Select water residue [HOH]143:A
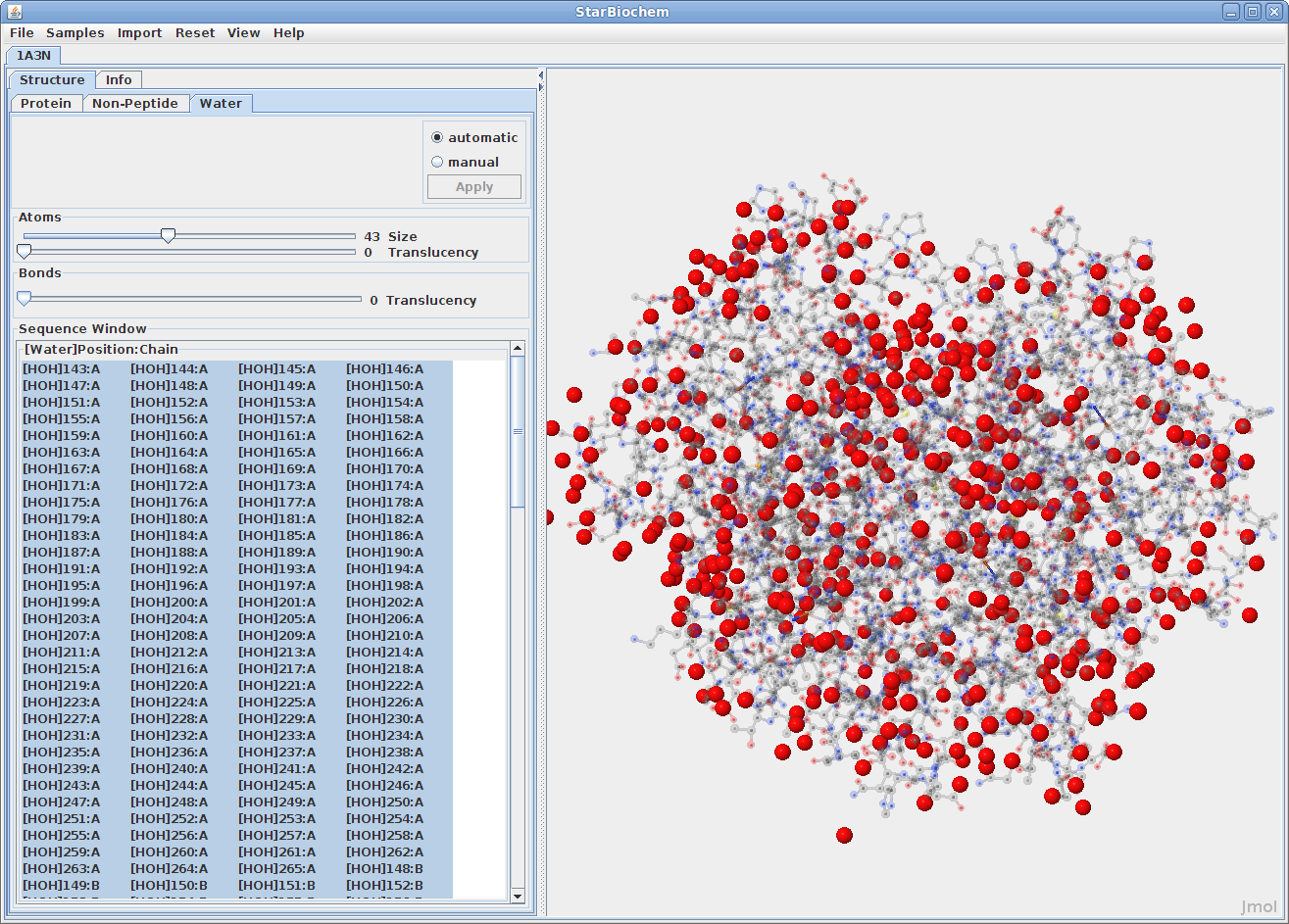This screenshot has height=924, width=1289. click(x=62, y=368)
